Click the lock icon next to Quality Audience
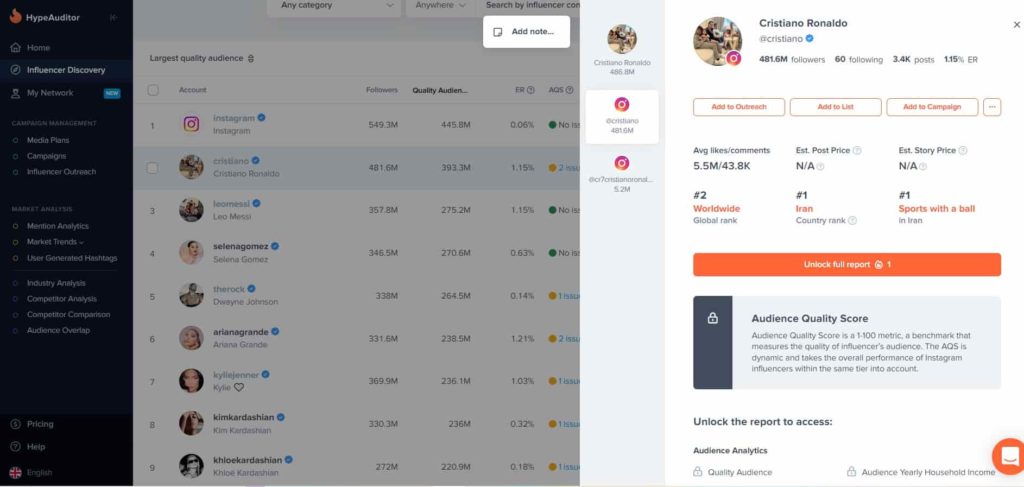This screenshot has width=1024, height=487. click(697, 472)
